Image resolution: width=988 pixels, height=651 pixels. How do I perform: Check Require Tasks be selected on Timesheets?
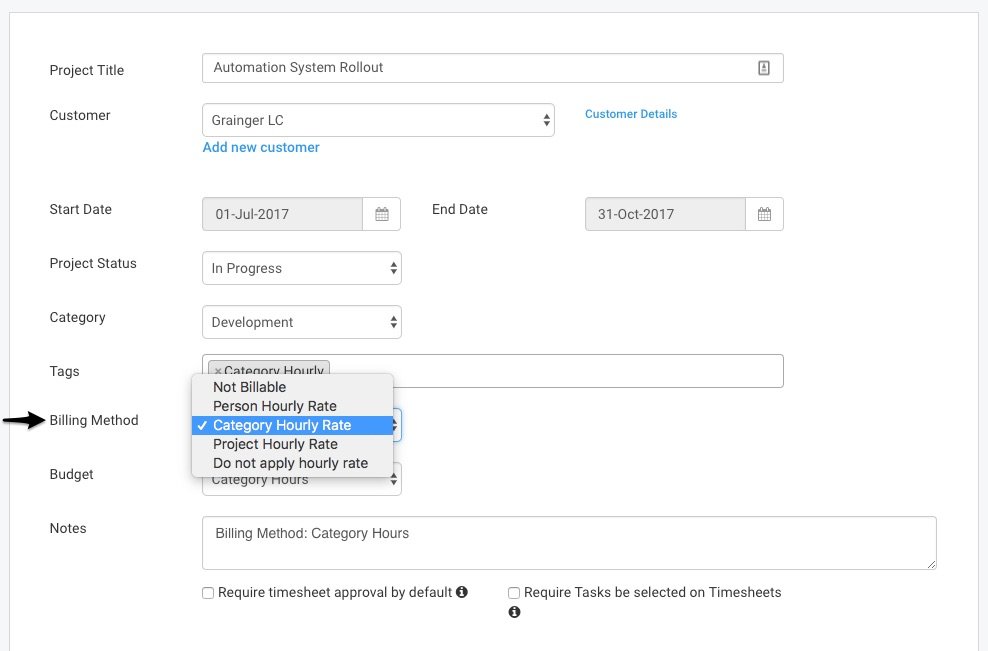point(514,593)
